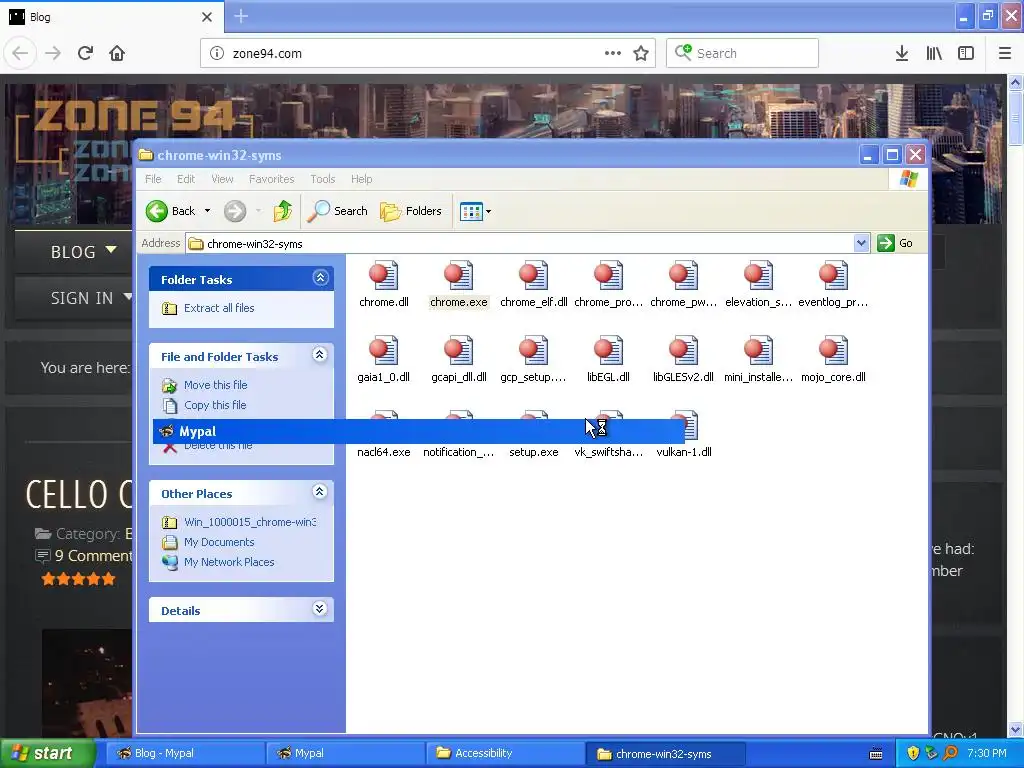Click the security shield tray icon
The width and height of the screenshot is (1024, 768).
[x=913, y=753]
